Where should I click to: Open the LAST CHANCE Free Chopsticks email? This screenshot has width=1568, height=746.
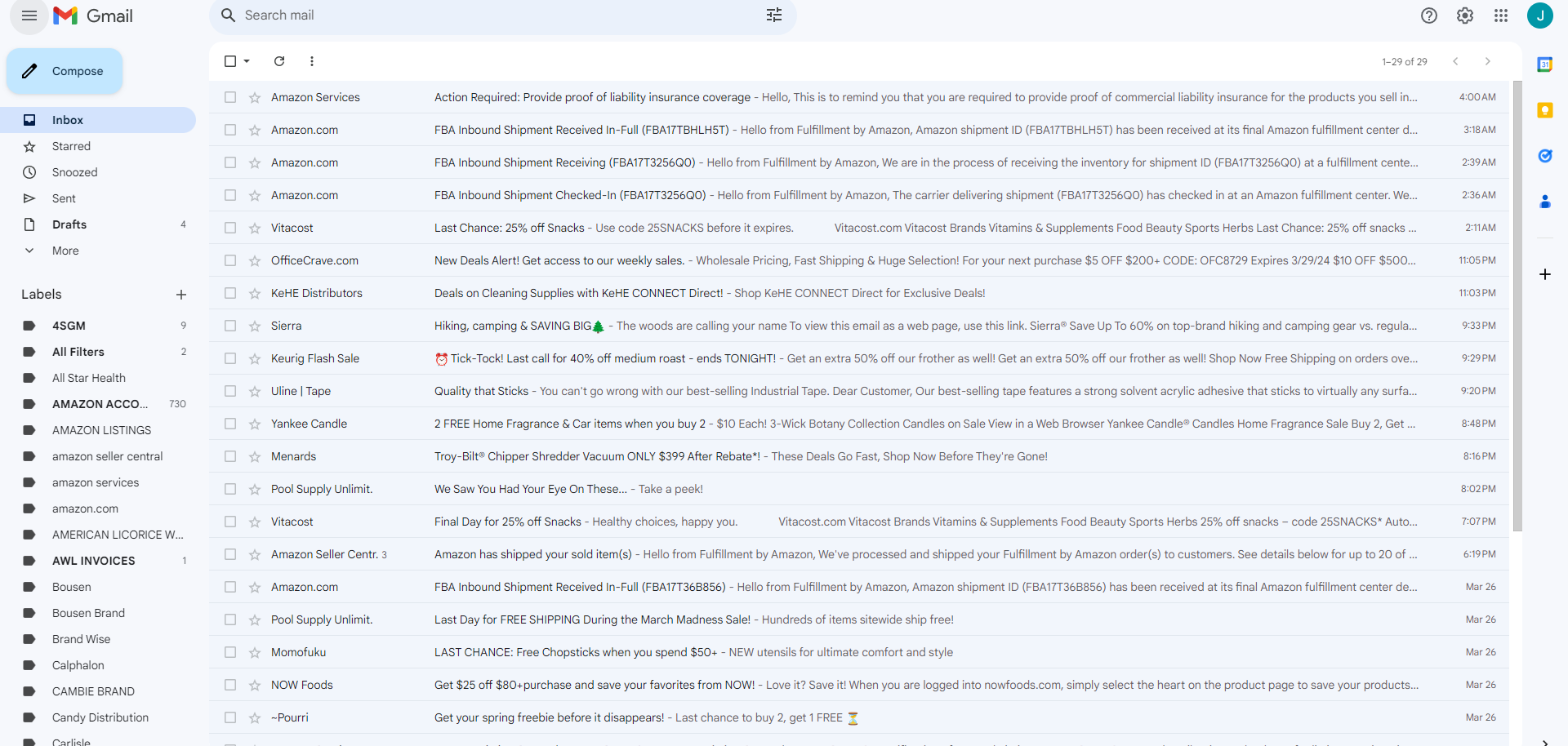coord(859,652)
